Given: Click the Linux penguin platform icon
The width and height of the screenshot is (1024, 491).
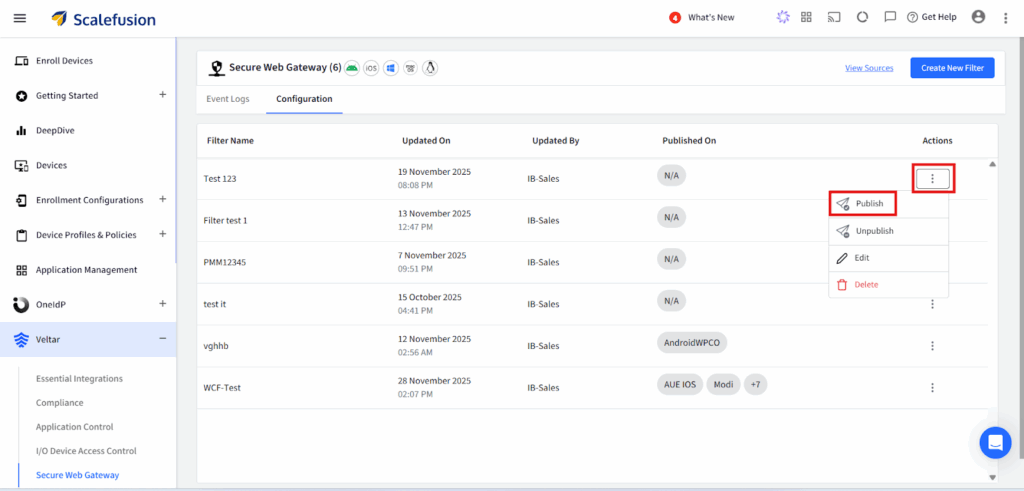Looking at the screenshot, I should (430, 68).
